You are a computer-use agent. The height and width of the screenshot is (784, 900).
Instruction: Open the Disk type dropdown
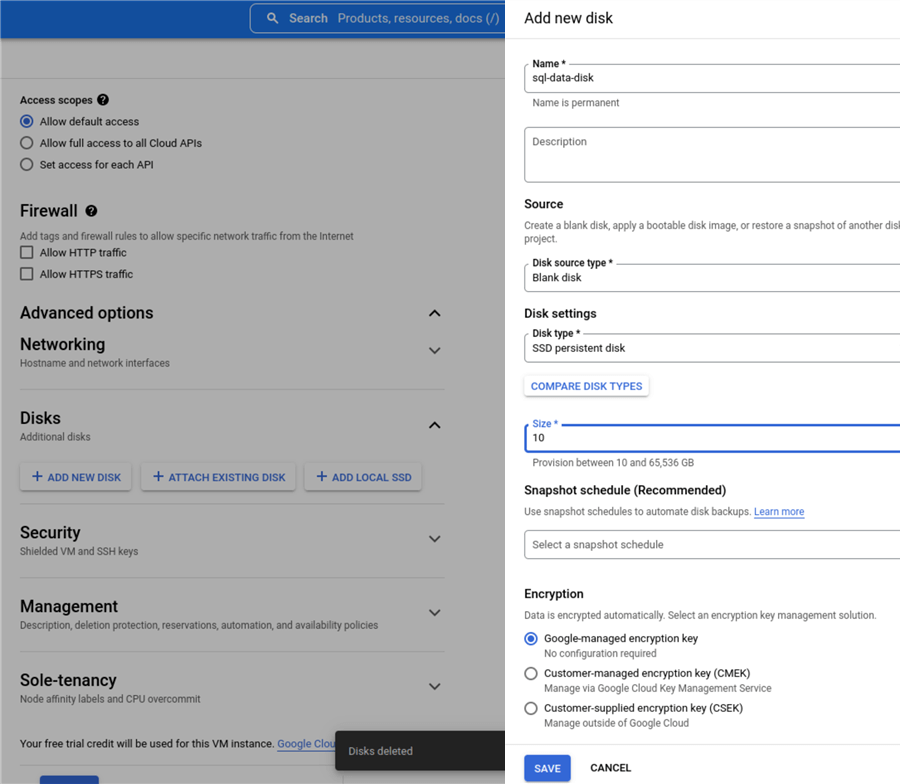tap(712, 348)
